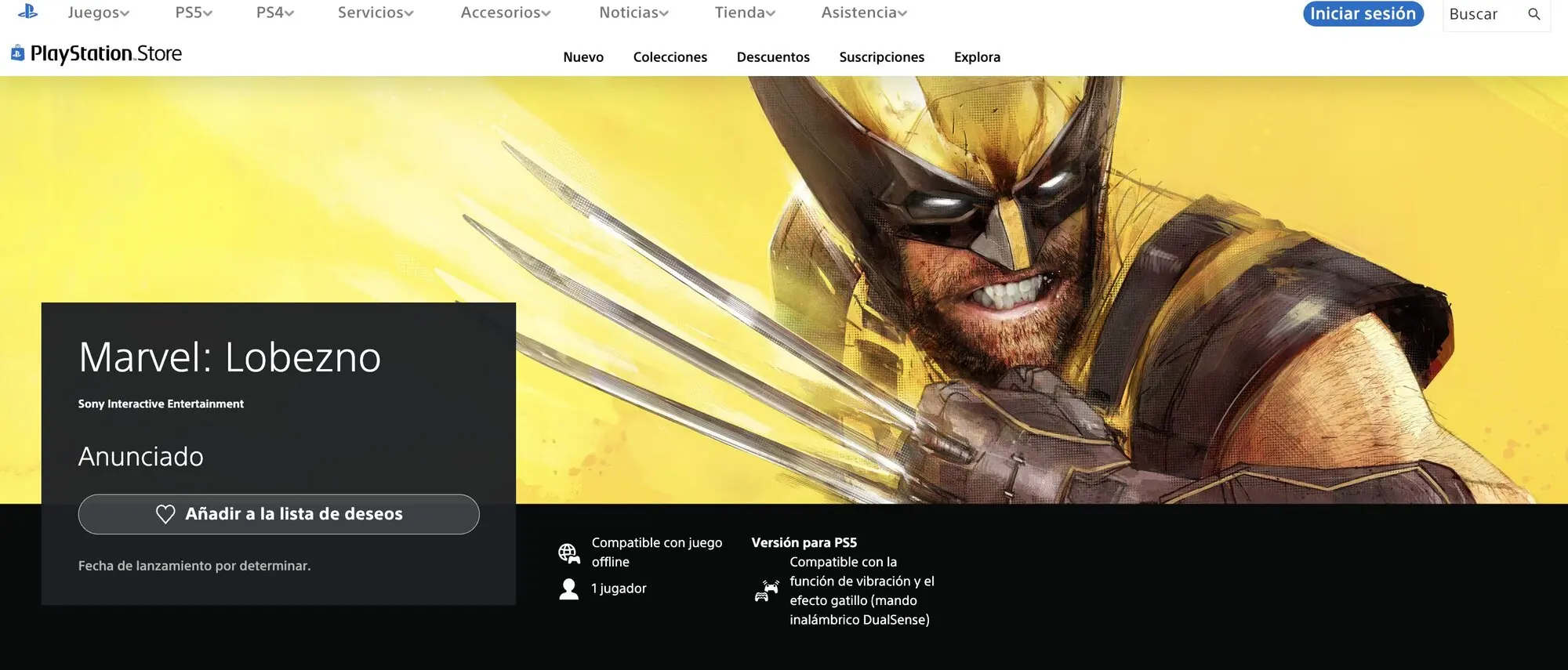Expand the PS5 dropdown menu

(194, 13)
